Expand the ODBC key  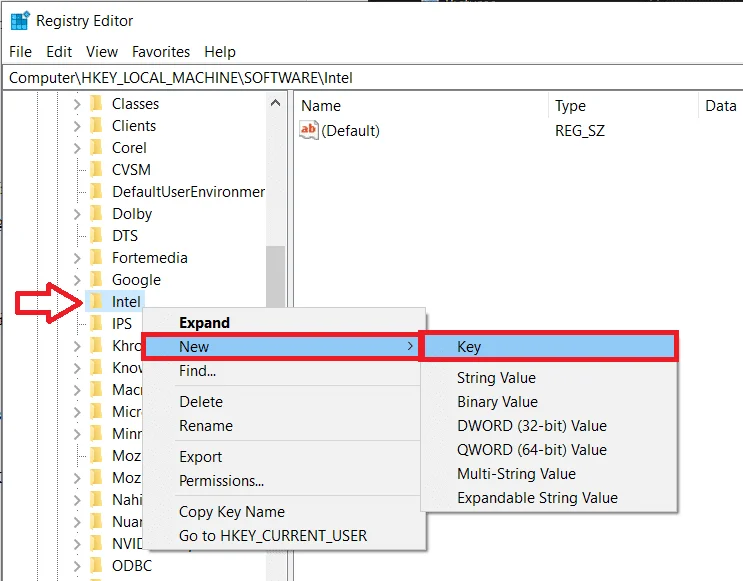[x=77, y=565]
